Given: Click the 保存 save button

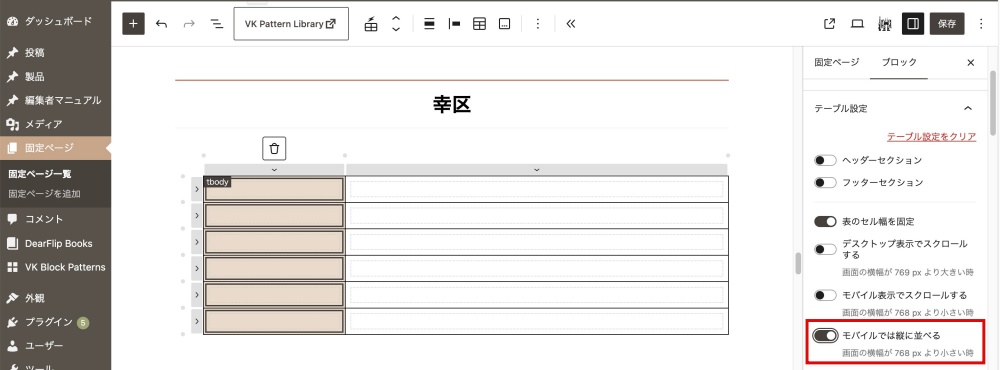Looking at the screenshot, I should (x=947, y=24).
